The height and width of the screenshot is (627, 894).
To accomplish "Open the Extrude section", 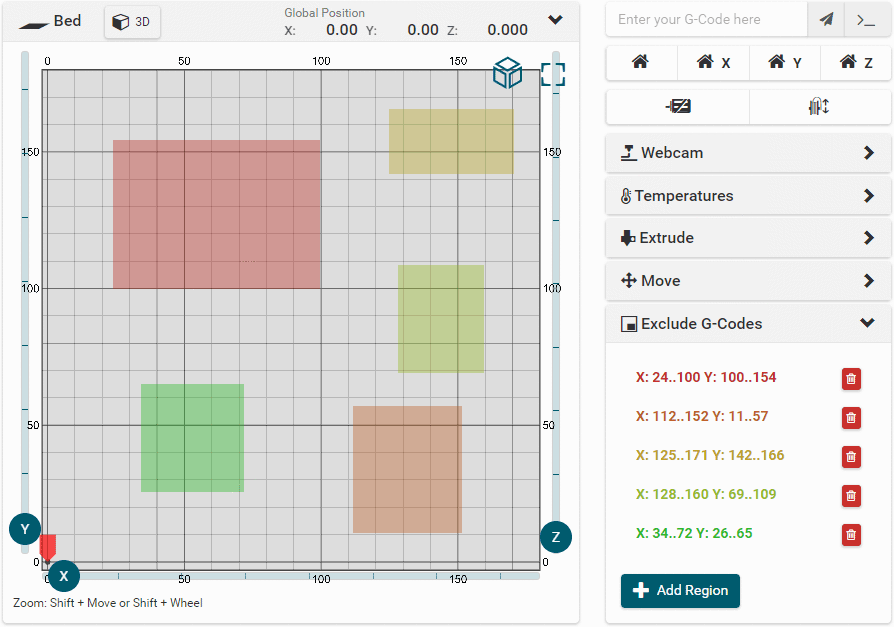I will tap(748, 238).
